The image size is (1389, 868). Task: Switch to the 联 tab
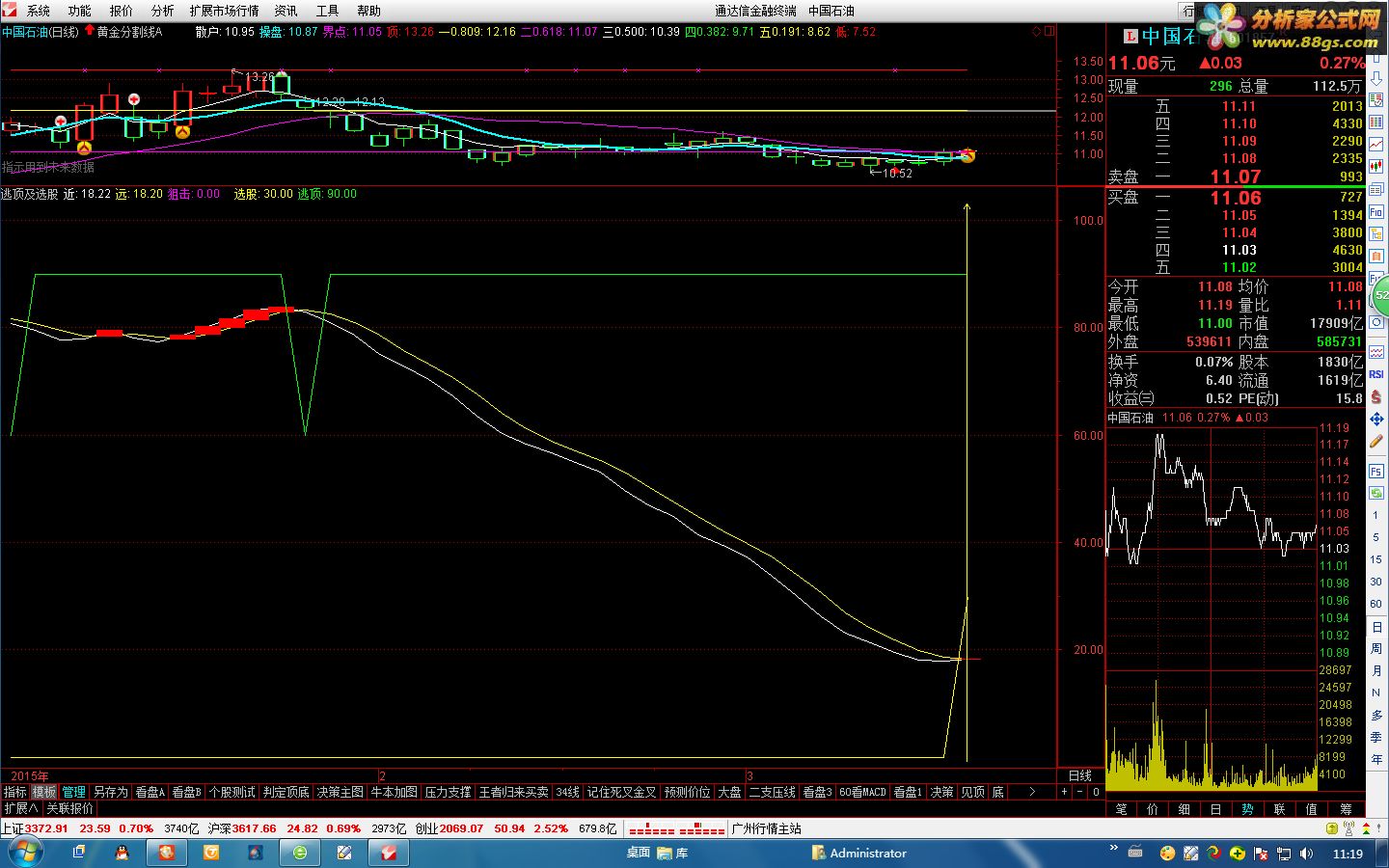1280,809
